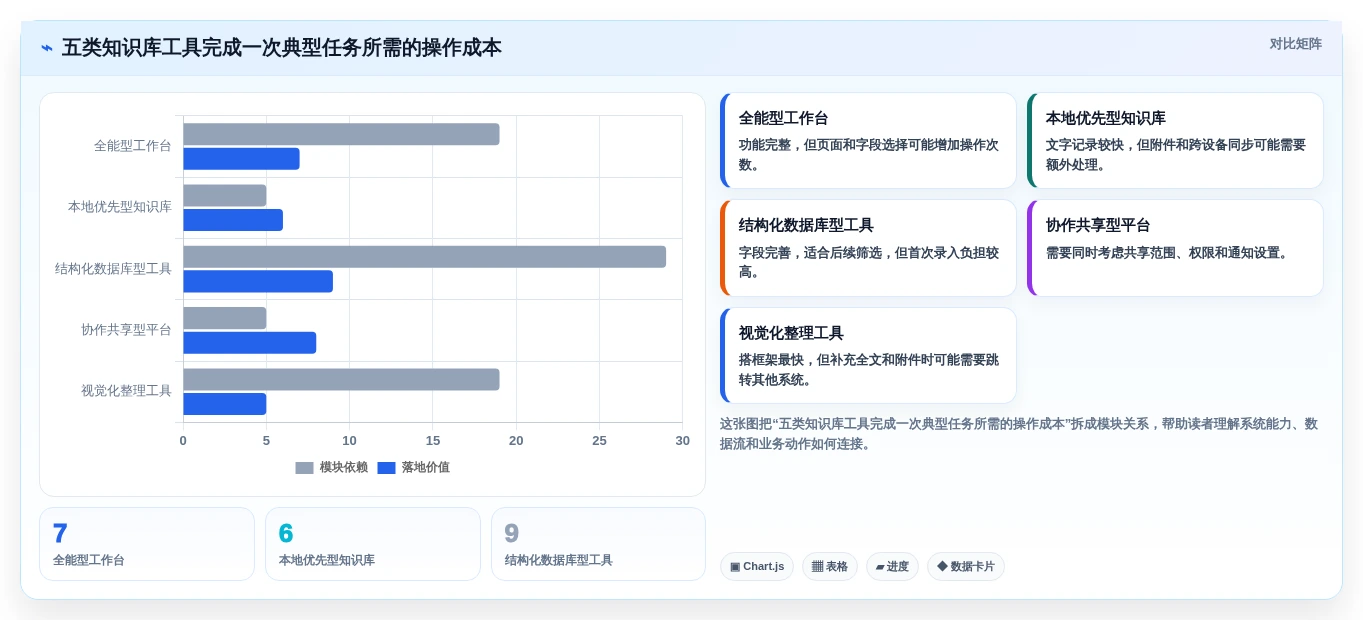Image resolution: width=1363 pixels, height=620 pixels.
Task: Open the 全能型工作台 description card
Action: click(x=868, y=141)
